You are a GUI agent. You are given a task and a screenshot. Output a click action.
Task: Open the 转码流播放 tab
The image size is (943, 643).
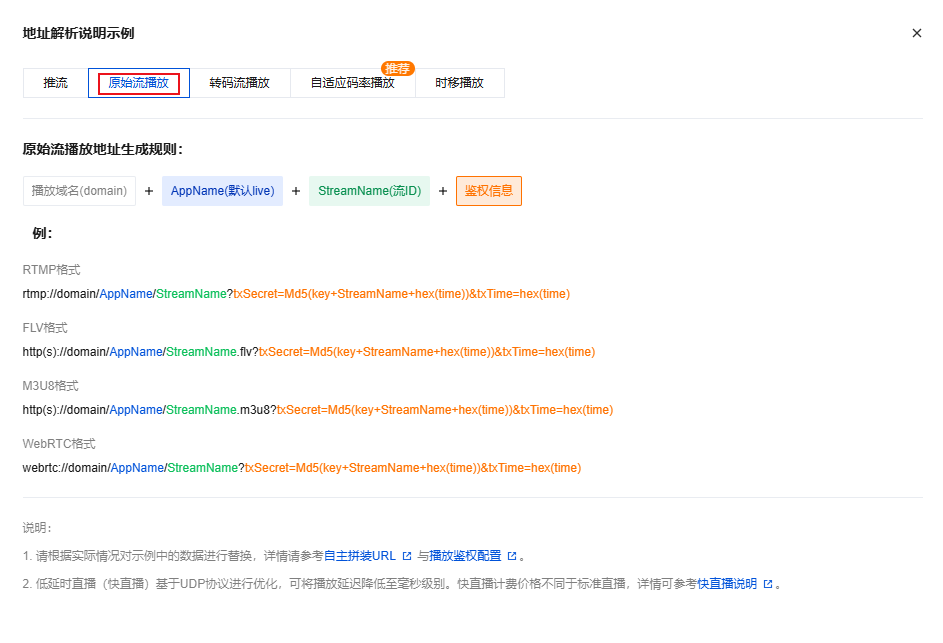tap(239, 83)
